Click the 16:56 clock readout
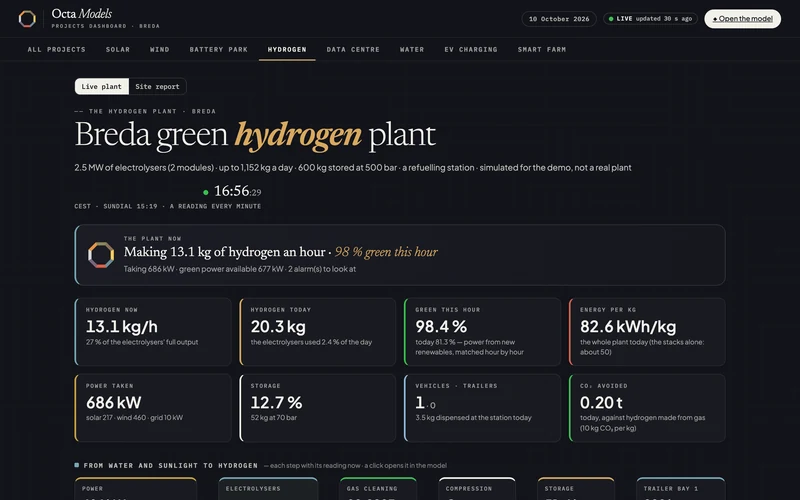Image resolution: width=800 pixels, height=500 pixels. point(237,191)
